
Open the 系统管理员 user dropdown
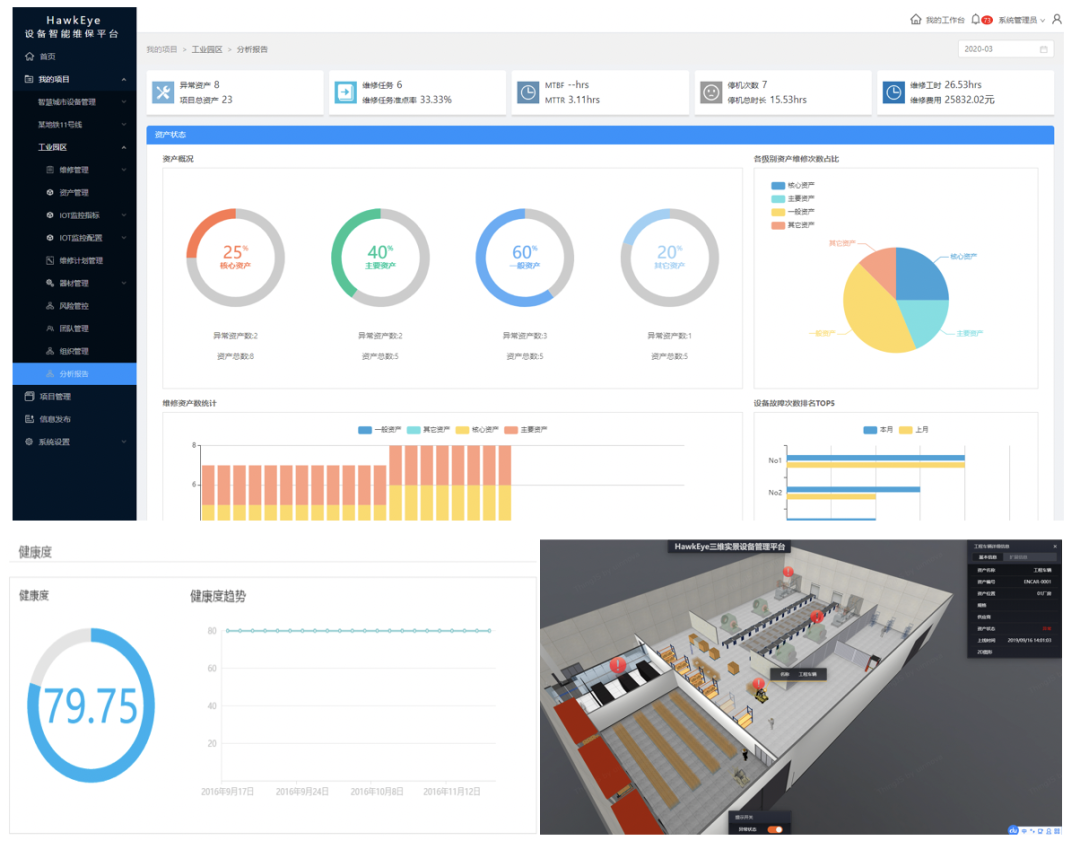click(1021, 20)
